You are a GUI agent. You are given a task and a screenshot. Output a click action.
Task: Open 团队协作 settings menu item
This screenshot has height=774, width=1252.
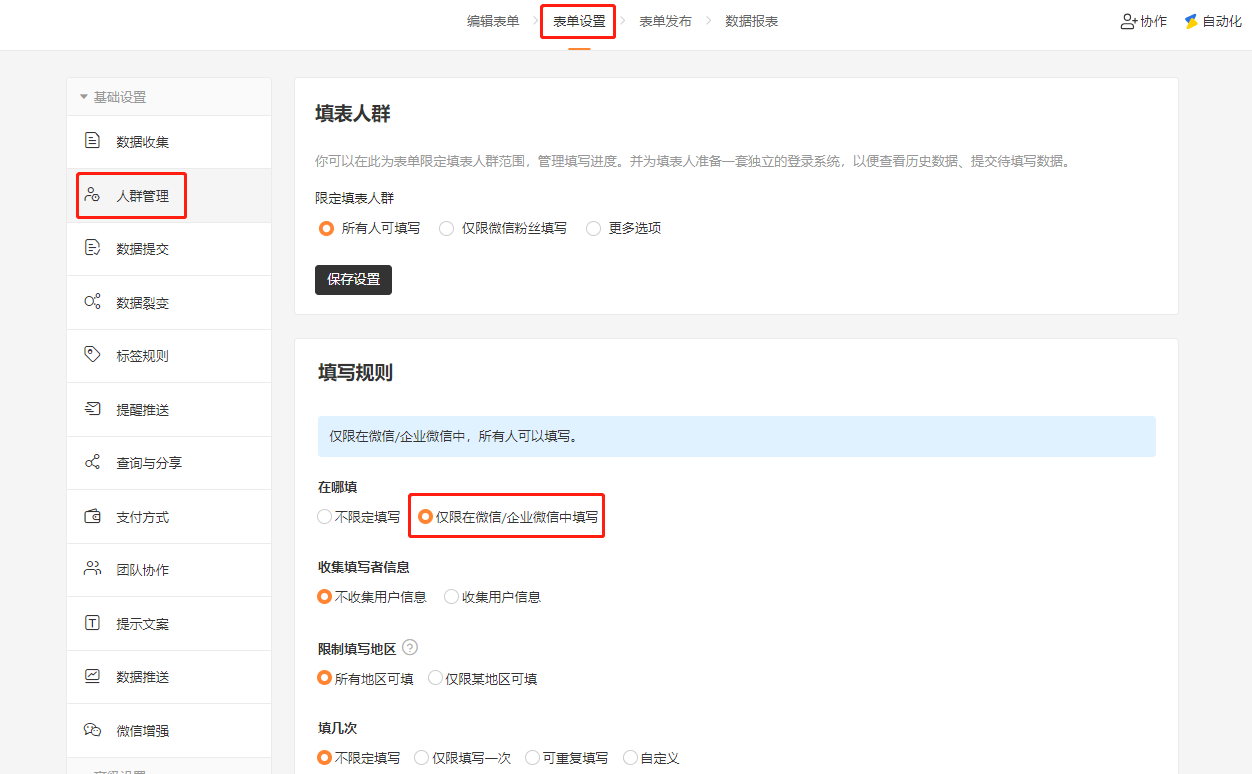pos(169,570)
